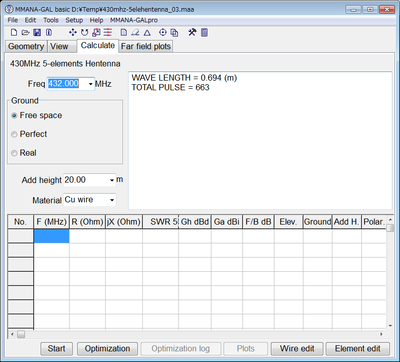
Task: Click the rotate arrow toolbar icon
Action: (84, 33)
